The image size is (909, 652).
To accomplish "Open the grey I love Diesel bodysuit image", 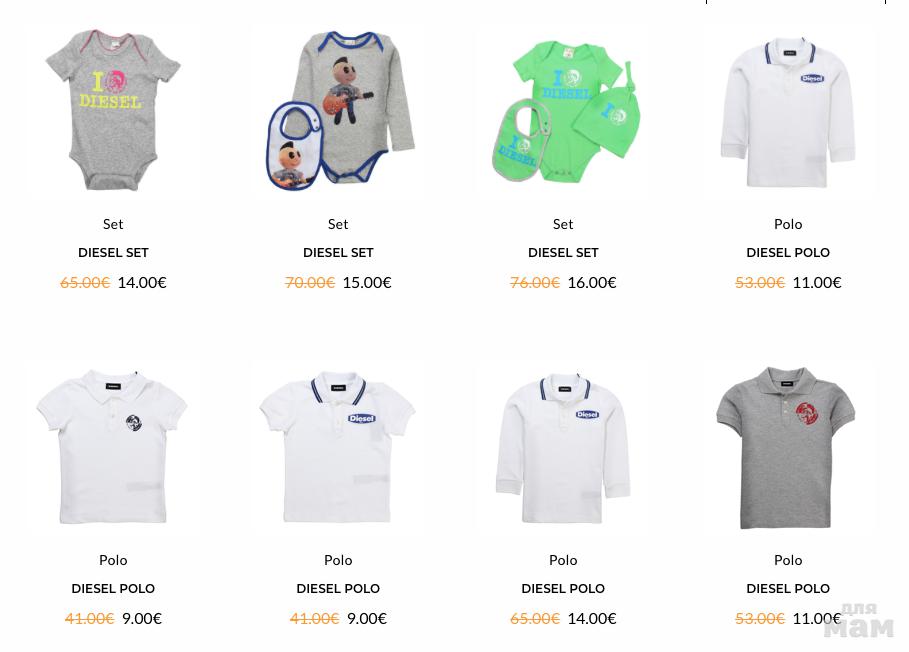I will tap(113, 110).
